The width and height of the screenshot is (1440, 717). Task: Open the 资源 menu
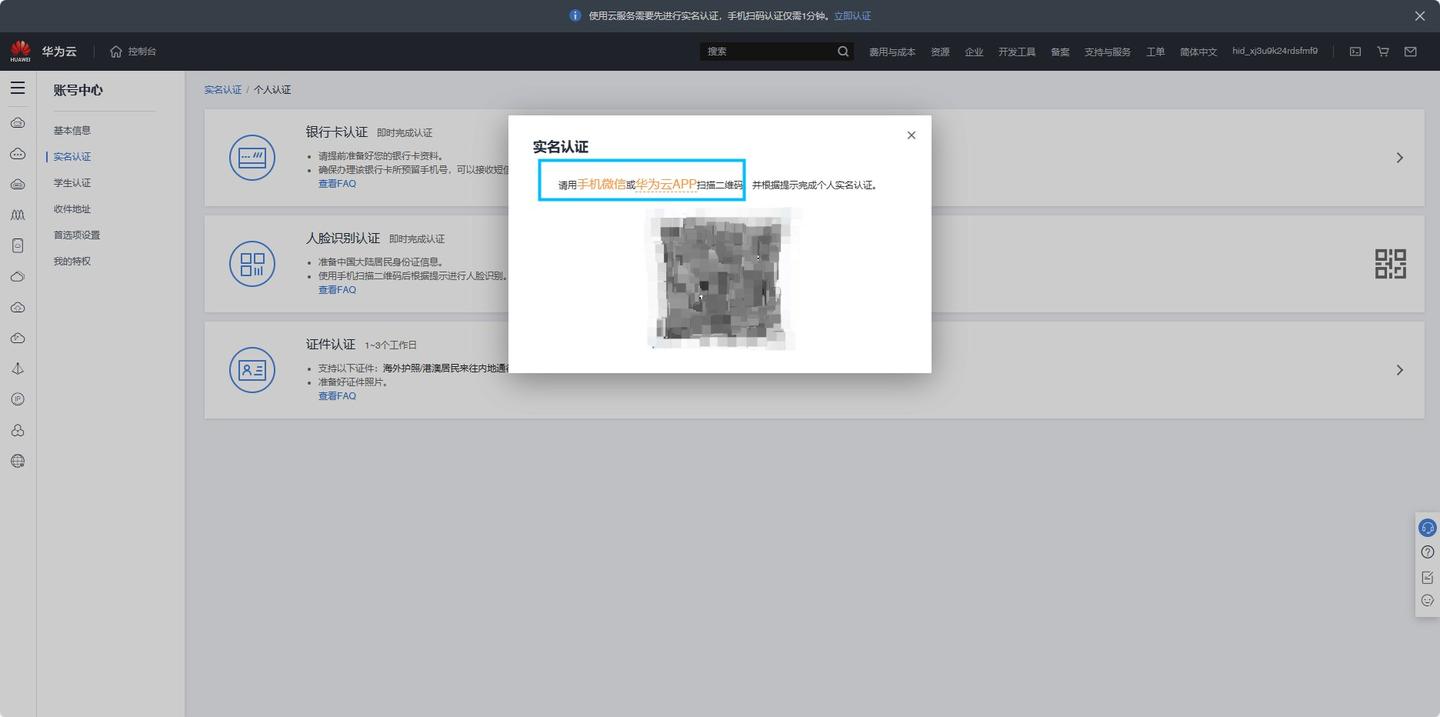point(940,52)
